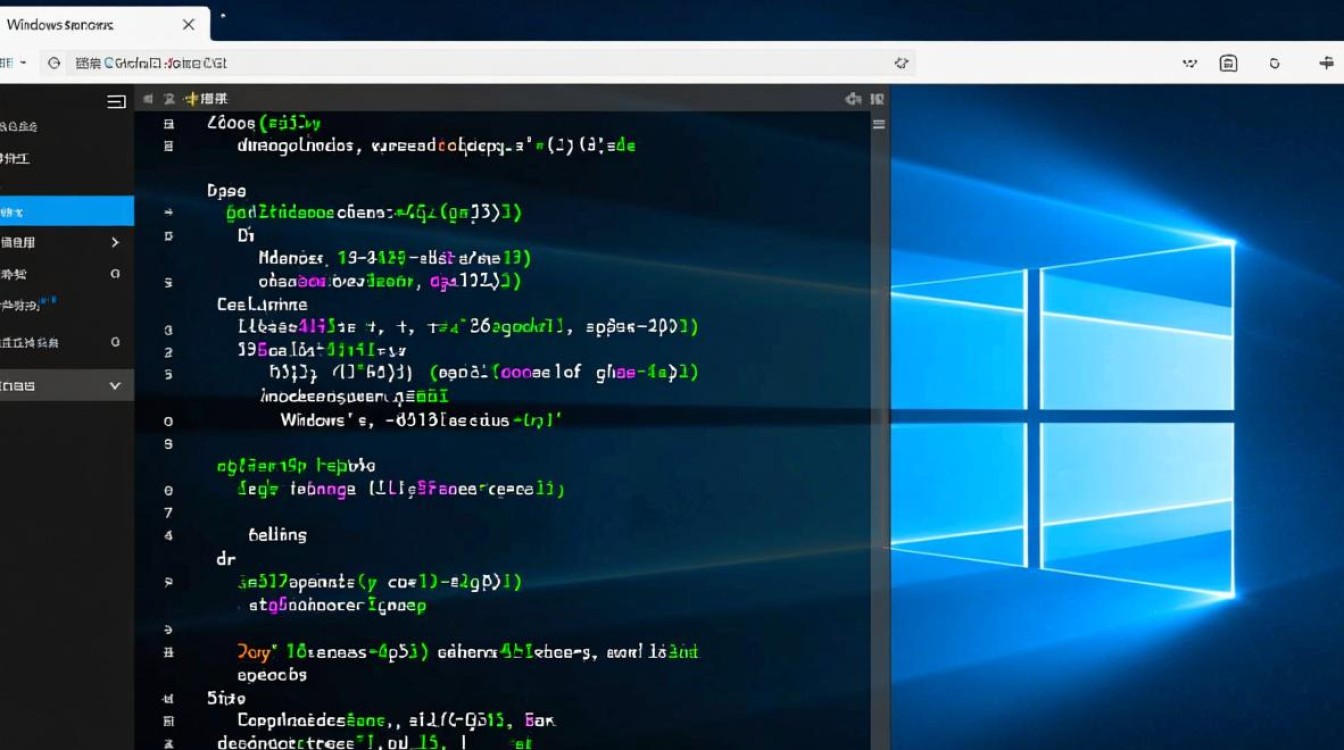Screen dimensions: 1344x750
Task: Click the browser address bar field
Action: pyautogui.click(x=480, y=63)
